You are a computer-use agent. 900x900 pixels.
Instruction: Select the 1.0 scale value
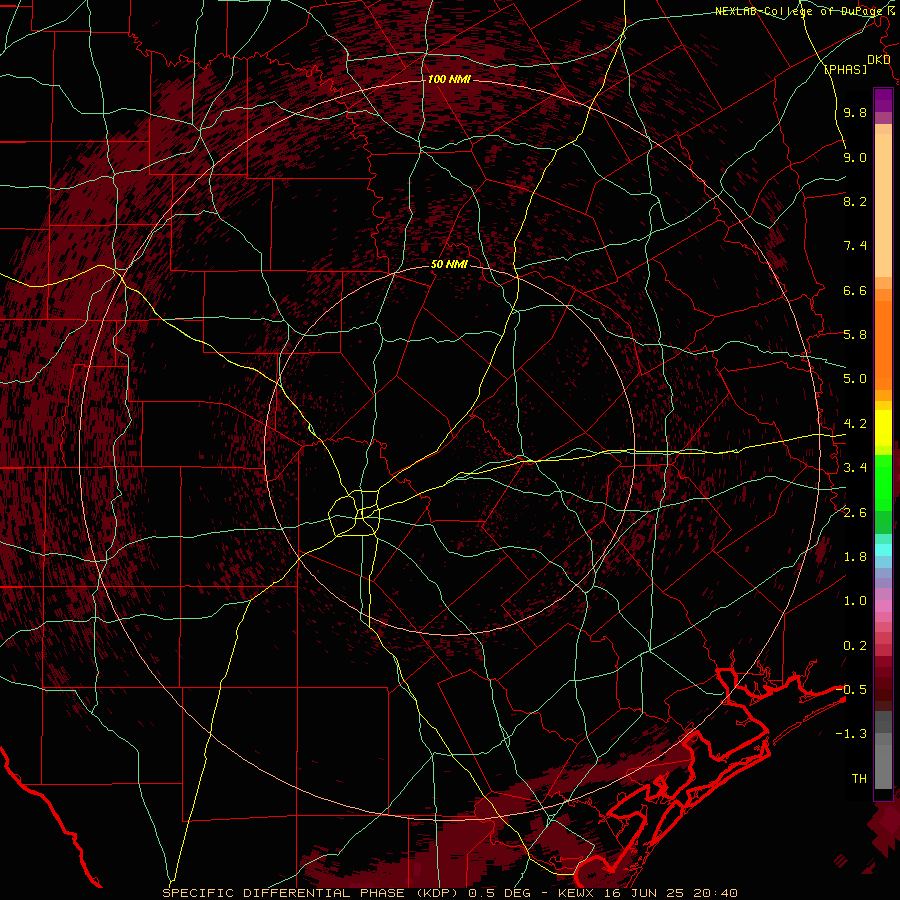coord(855,601)
